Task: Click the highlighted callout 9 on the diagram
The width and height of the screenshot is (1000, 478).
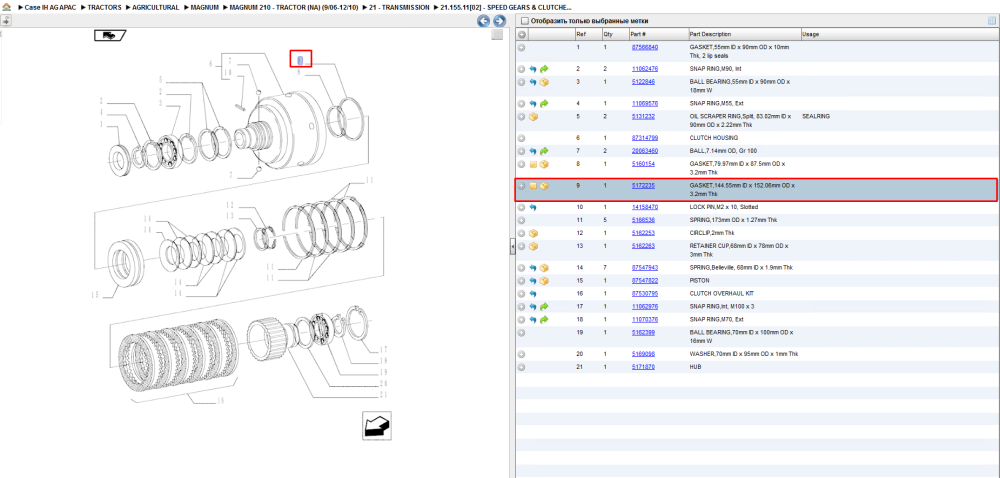Action: [301, 60]
